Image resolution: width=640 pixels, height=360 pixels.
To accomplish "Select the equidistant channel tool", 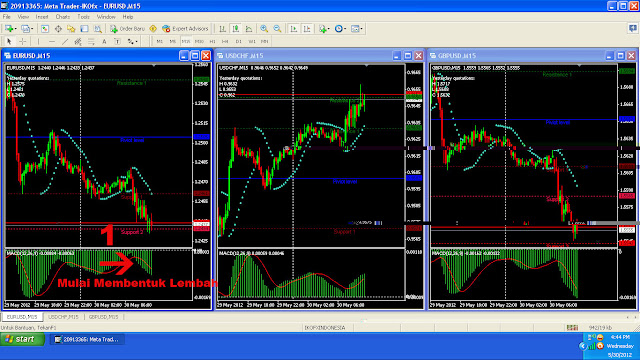I will (78, 41).
